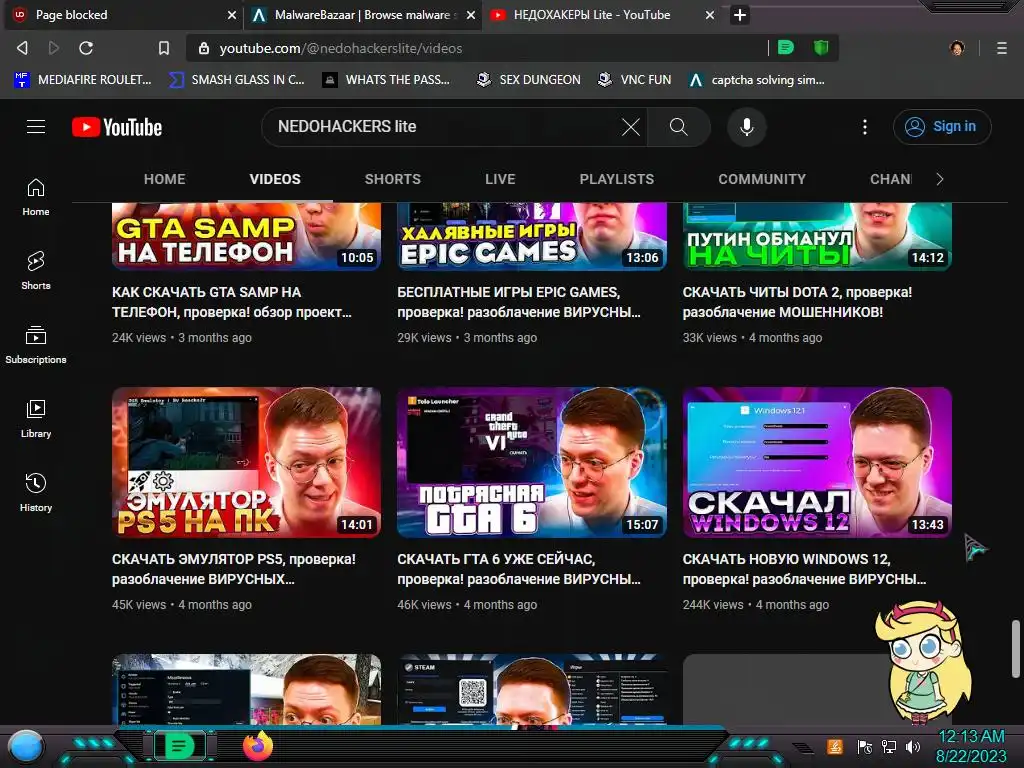The width and height of the screenshot is (1024, 768).
Task: Click the Sign in button
Action: (x=942, y=127)
